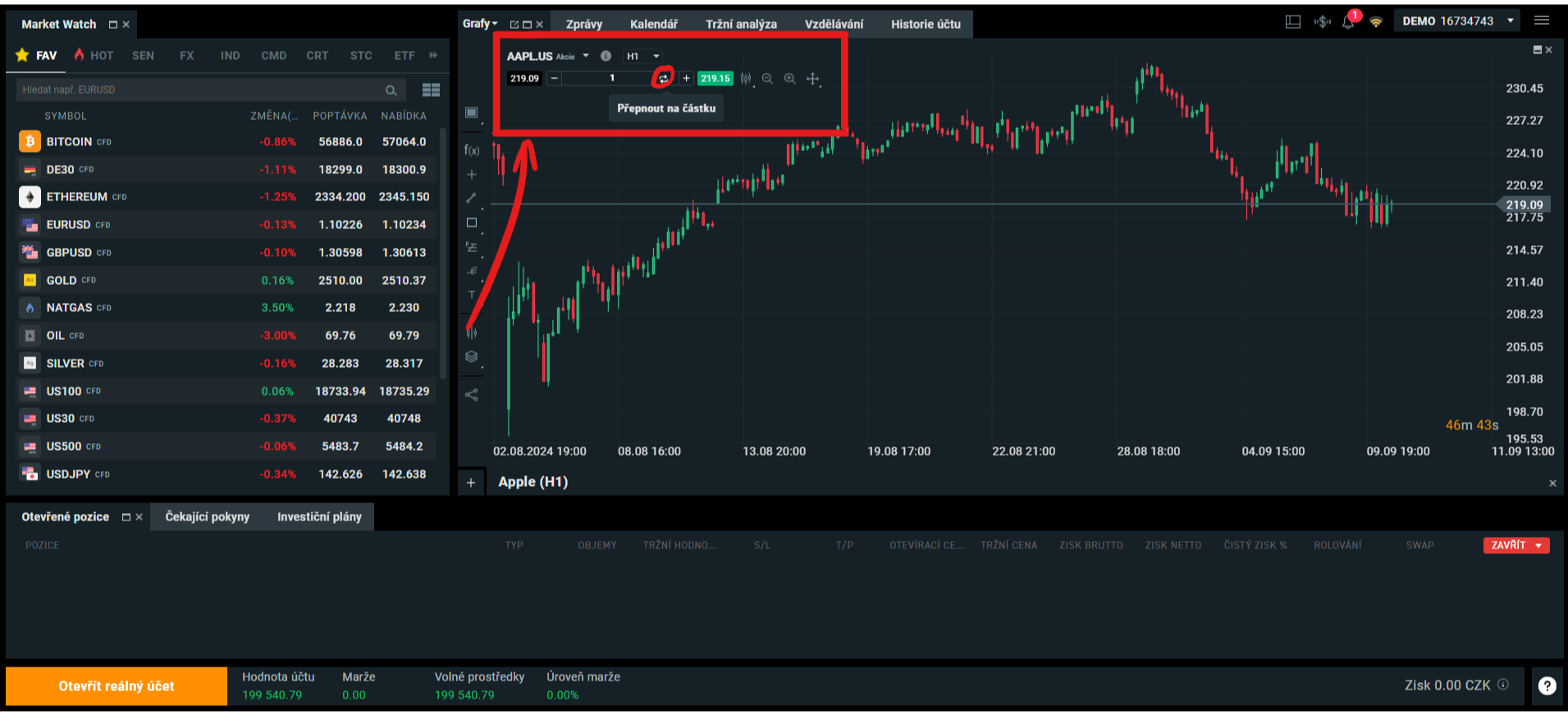Zoom in on the chart
This screenshot has width=1568, height=715.
point(790,79)
